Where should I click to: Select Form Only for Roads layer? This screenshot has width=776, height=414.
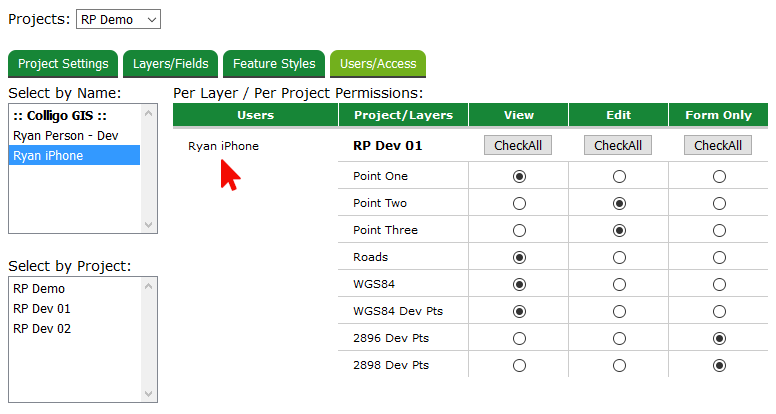[x=719, y=258]
